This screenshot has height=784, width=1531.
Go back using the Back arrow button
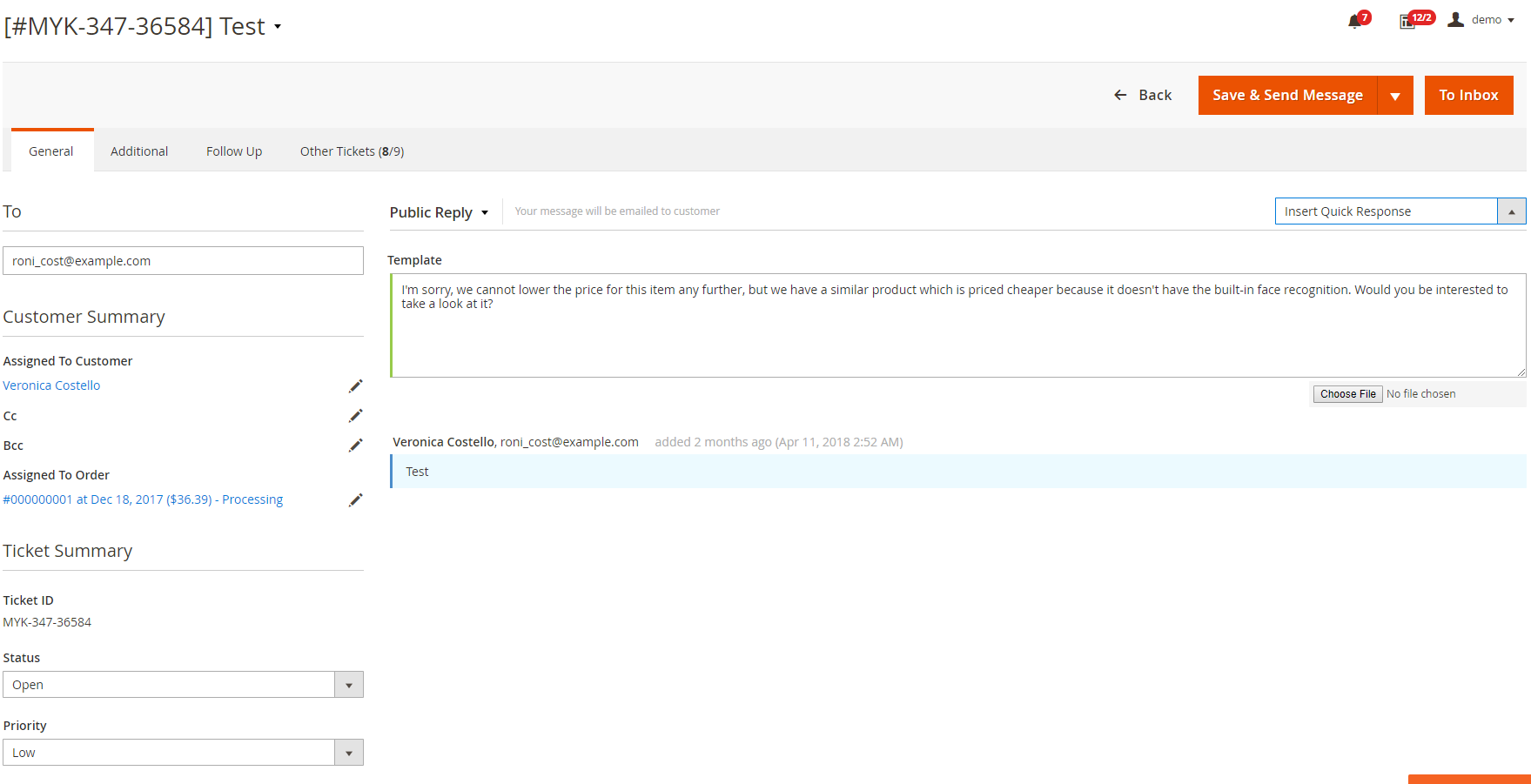[1143, 95]
